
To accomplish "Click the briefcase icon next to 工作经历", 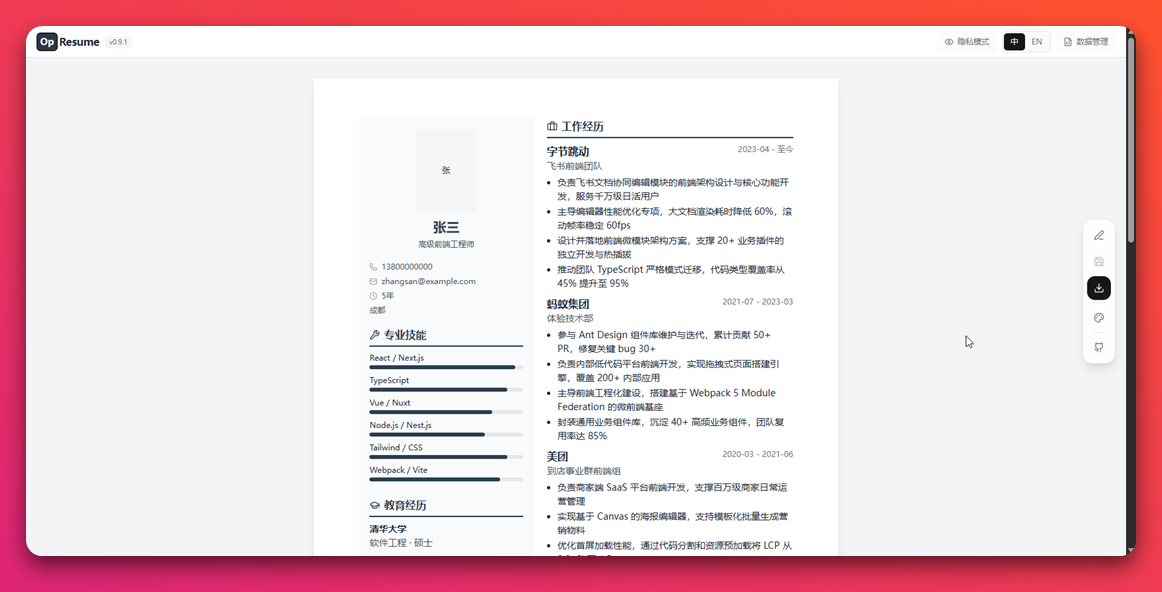I will (x=552, y=125).
